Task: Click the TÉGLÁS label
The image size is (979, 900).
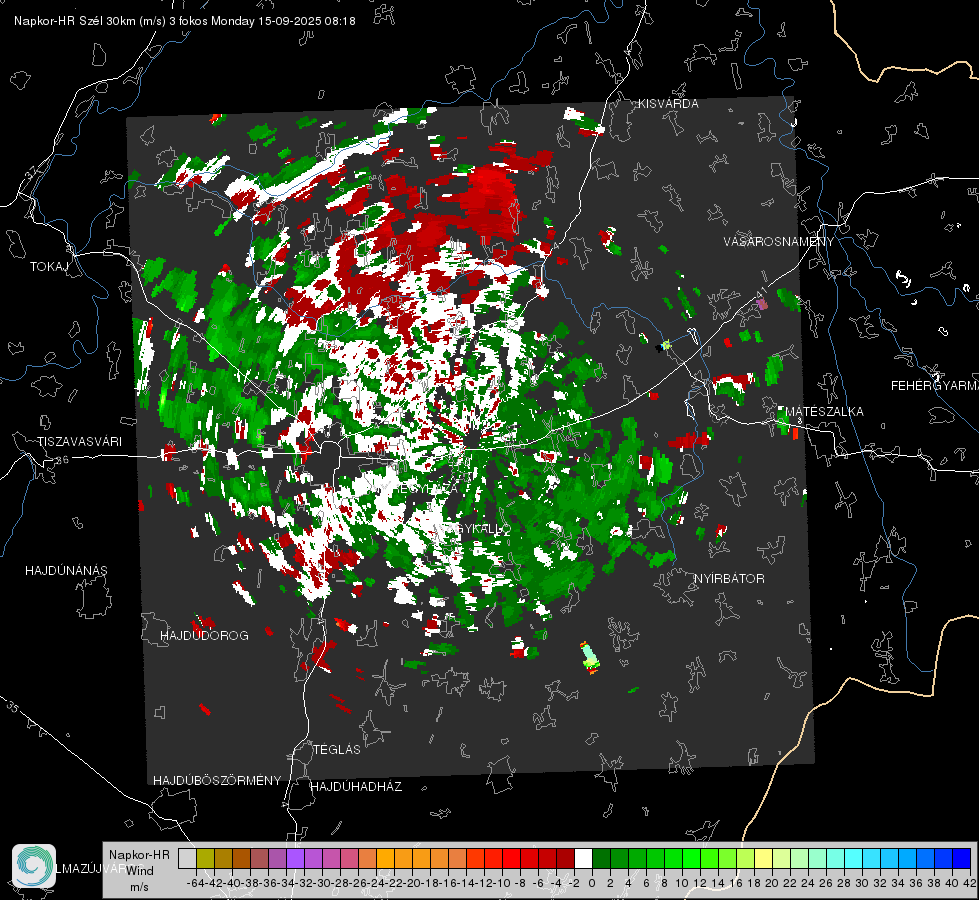Action: (x=337, y=750)
